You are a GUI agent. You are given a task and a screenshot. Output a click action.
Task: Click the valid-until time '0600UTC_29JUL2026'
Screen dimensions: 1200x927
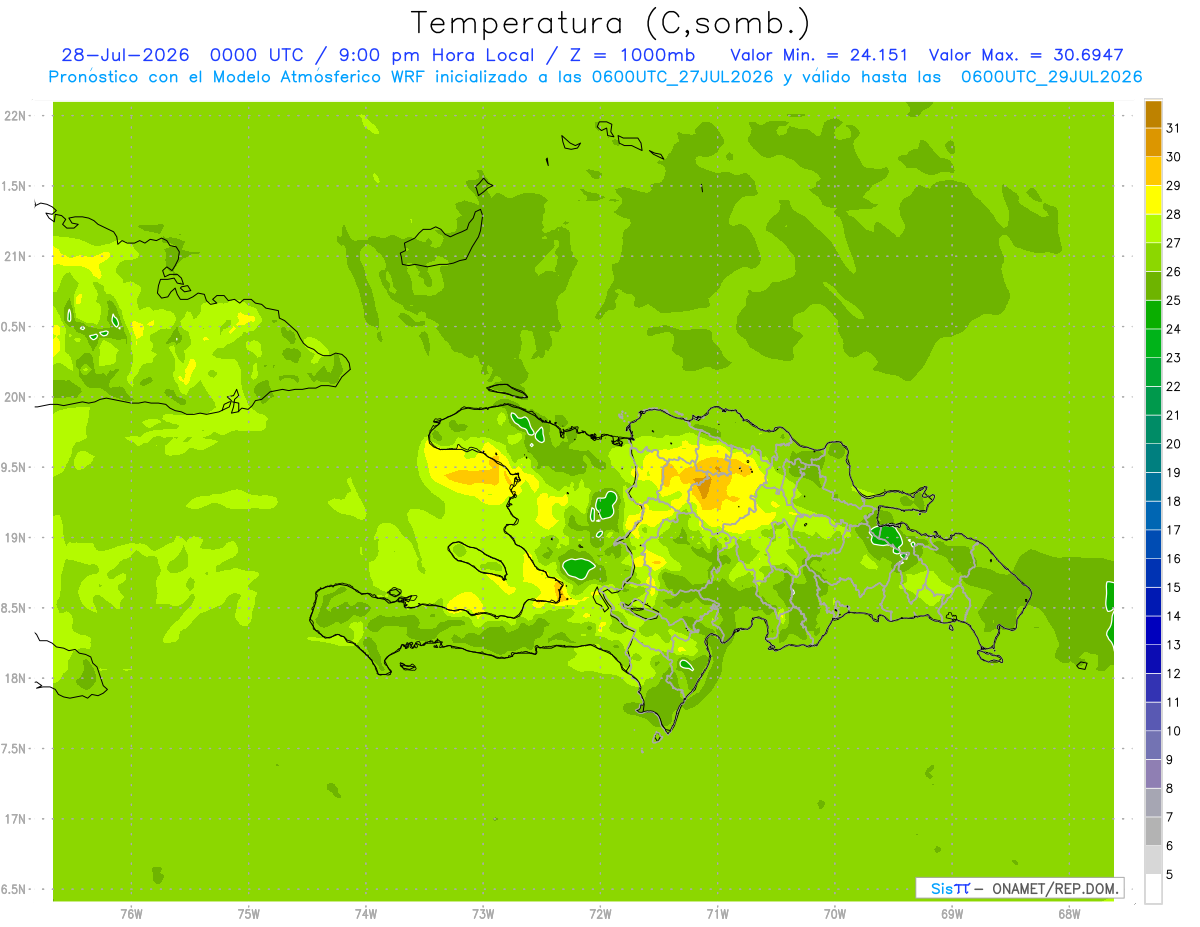click(1052, 77)
